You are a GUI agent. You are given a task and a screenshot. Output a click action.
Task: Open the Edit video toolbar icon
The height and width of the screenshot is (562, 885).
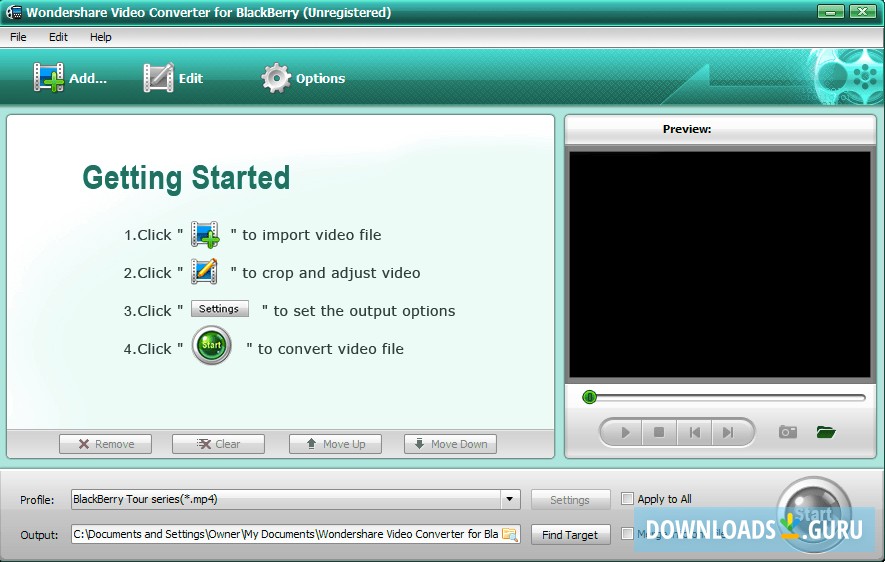(x=158, y=78)
